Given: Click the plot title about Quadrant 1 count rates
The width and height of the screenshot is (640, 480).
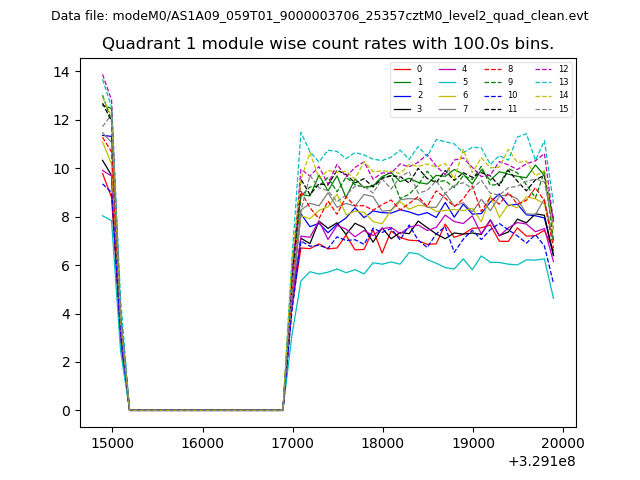Looking at the screenshot, I should click(327, 44).
